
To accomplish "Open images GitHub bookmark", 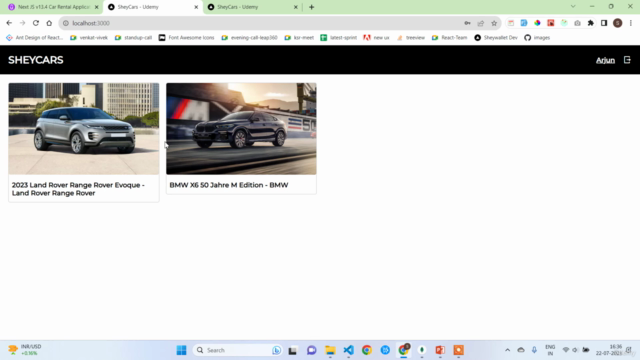I will click(537, 38).
